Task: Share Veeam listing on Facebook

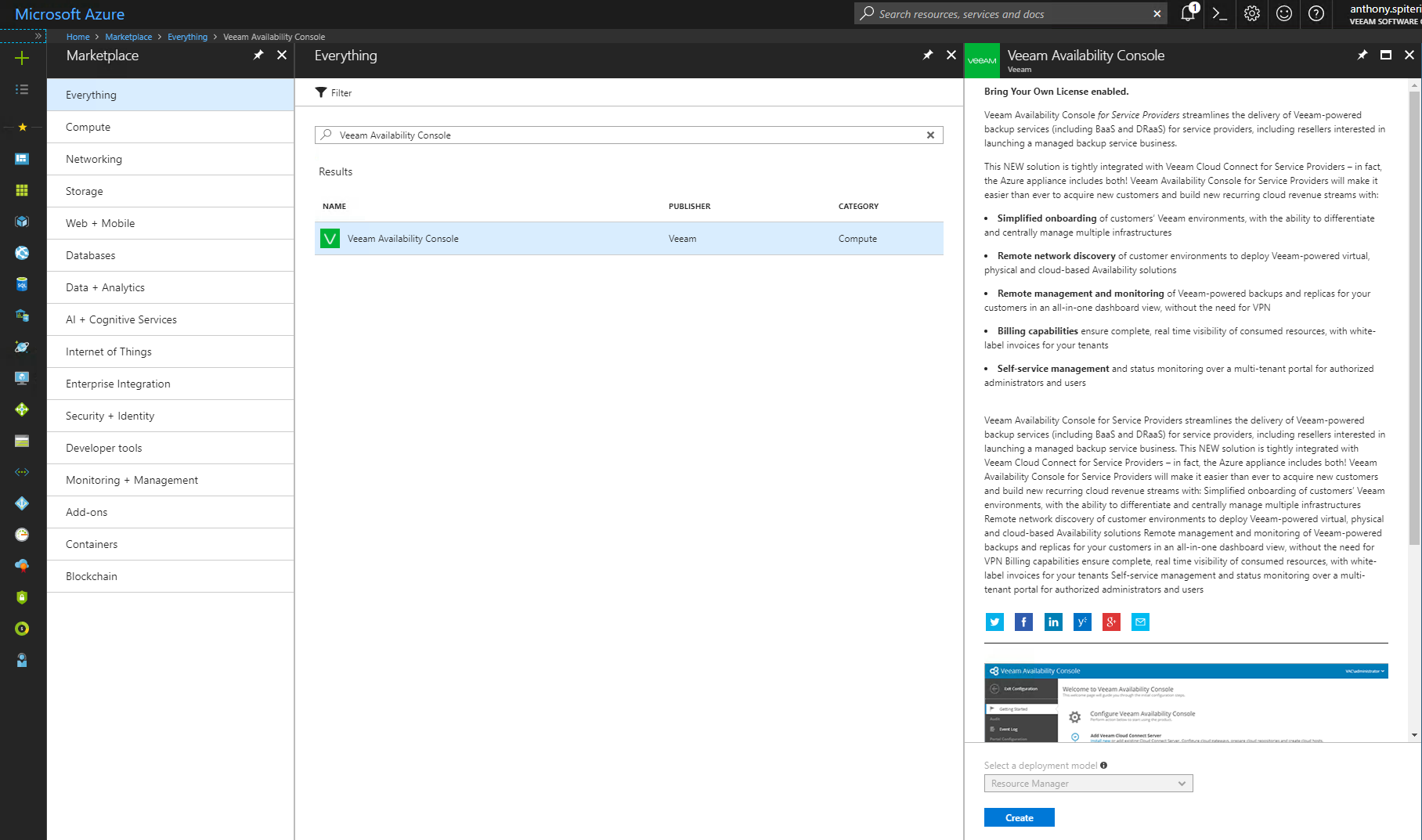Action: coord(1023,622)
